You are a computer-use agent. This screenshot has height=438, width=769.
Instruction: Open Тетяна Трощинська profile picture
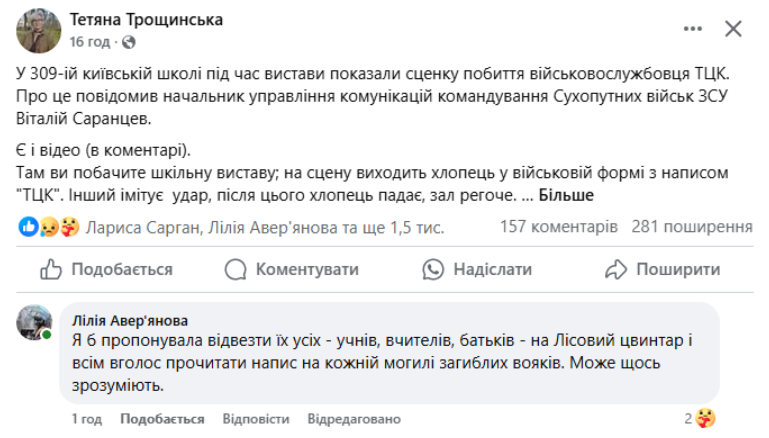pyautogui.click(x=36, y=30)
